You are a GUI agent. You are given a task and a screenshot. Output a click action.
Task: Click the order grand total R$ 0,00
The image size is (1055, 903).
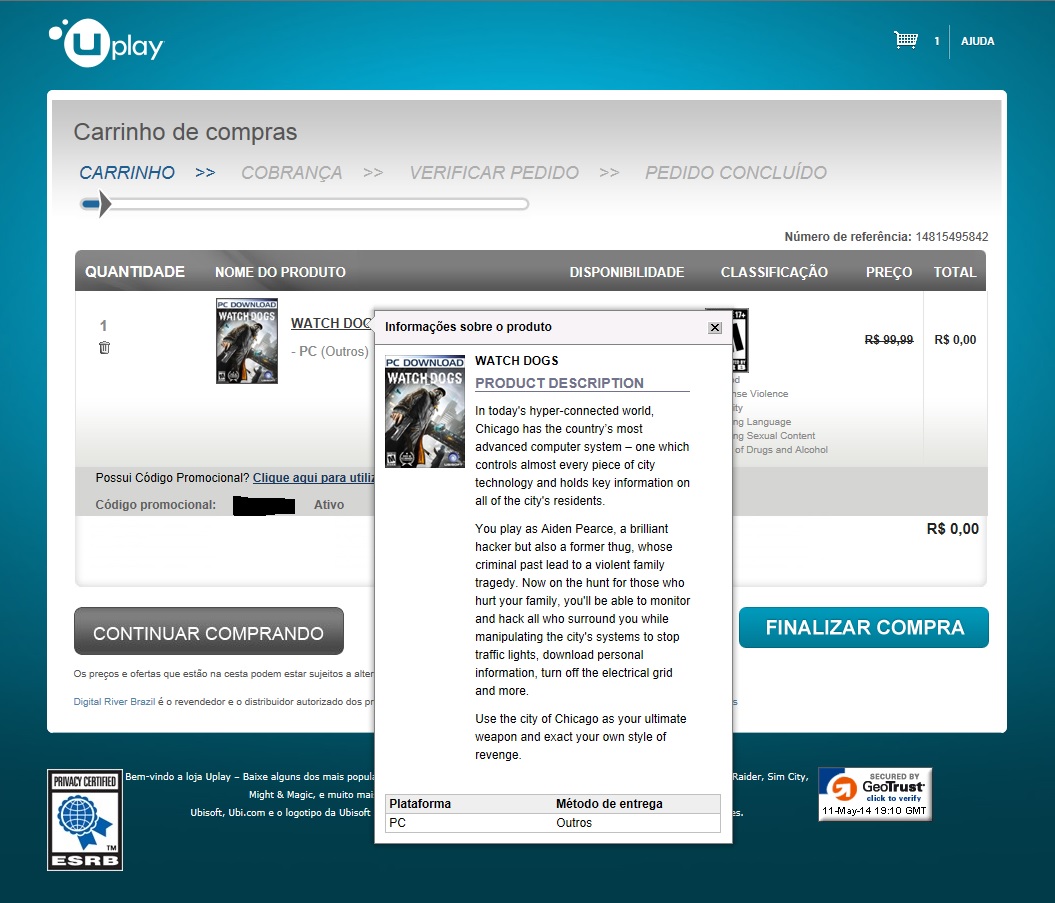click(952, 529)
